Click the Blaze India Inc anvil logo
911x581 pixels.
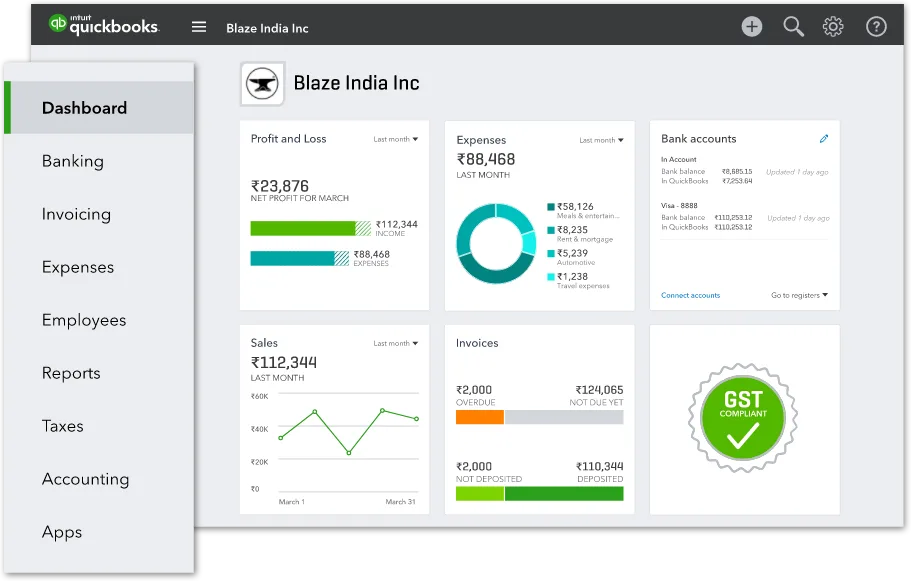click(262, 84)
